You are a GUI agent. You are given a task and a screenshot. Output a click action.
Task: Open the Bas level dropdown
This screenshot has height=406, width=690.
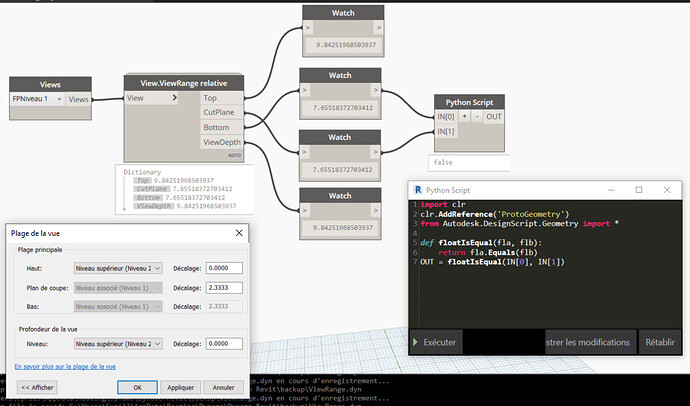(118, 307)
